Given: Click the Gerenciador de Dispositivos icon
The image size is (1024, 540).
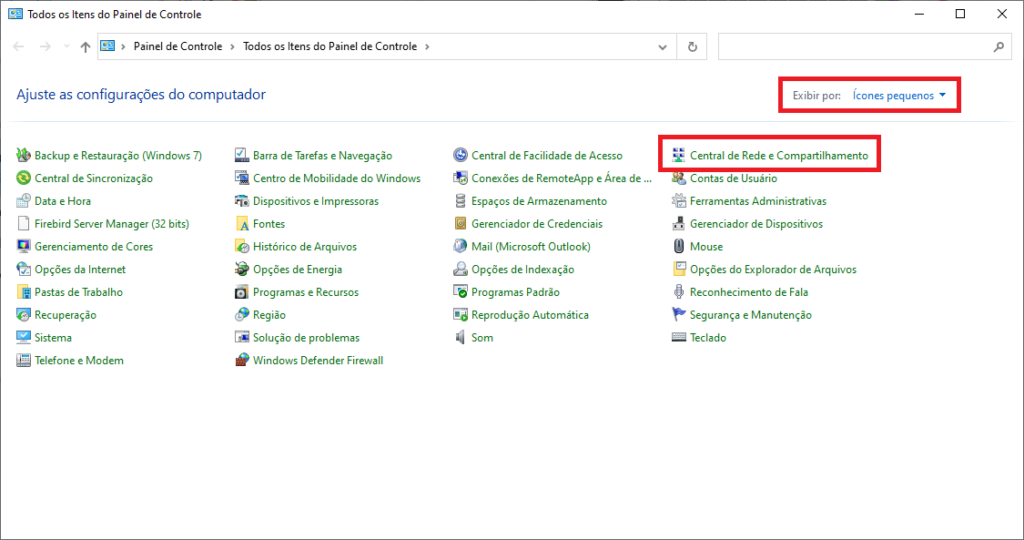Looking at the screenshot, I should click(x=679, y=224).
